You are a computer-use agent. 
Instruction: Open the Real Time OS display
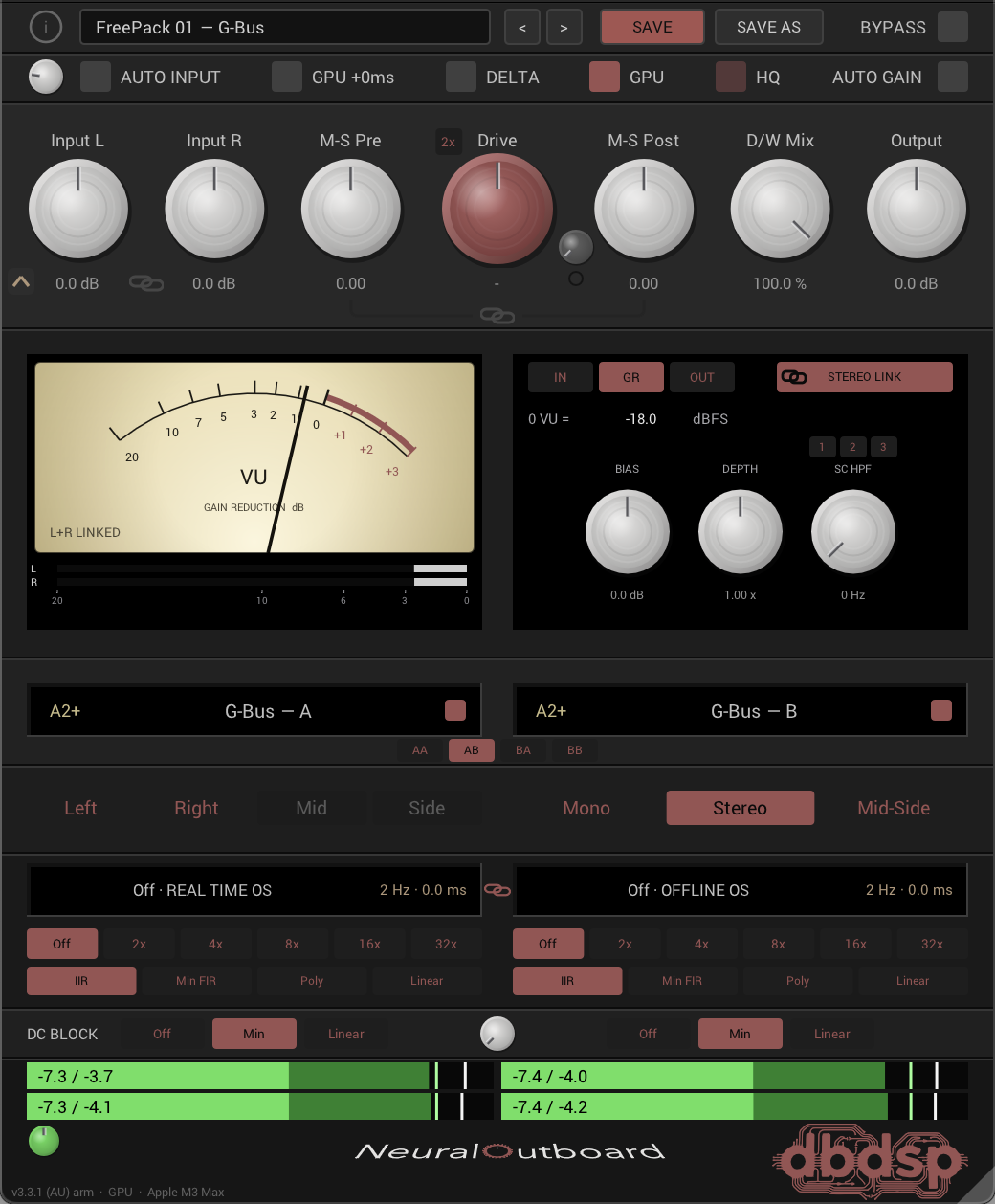tap(254, 890)
